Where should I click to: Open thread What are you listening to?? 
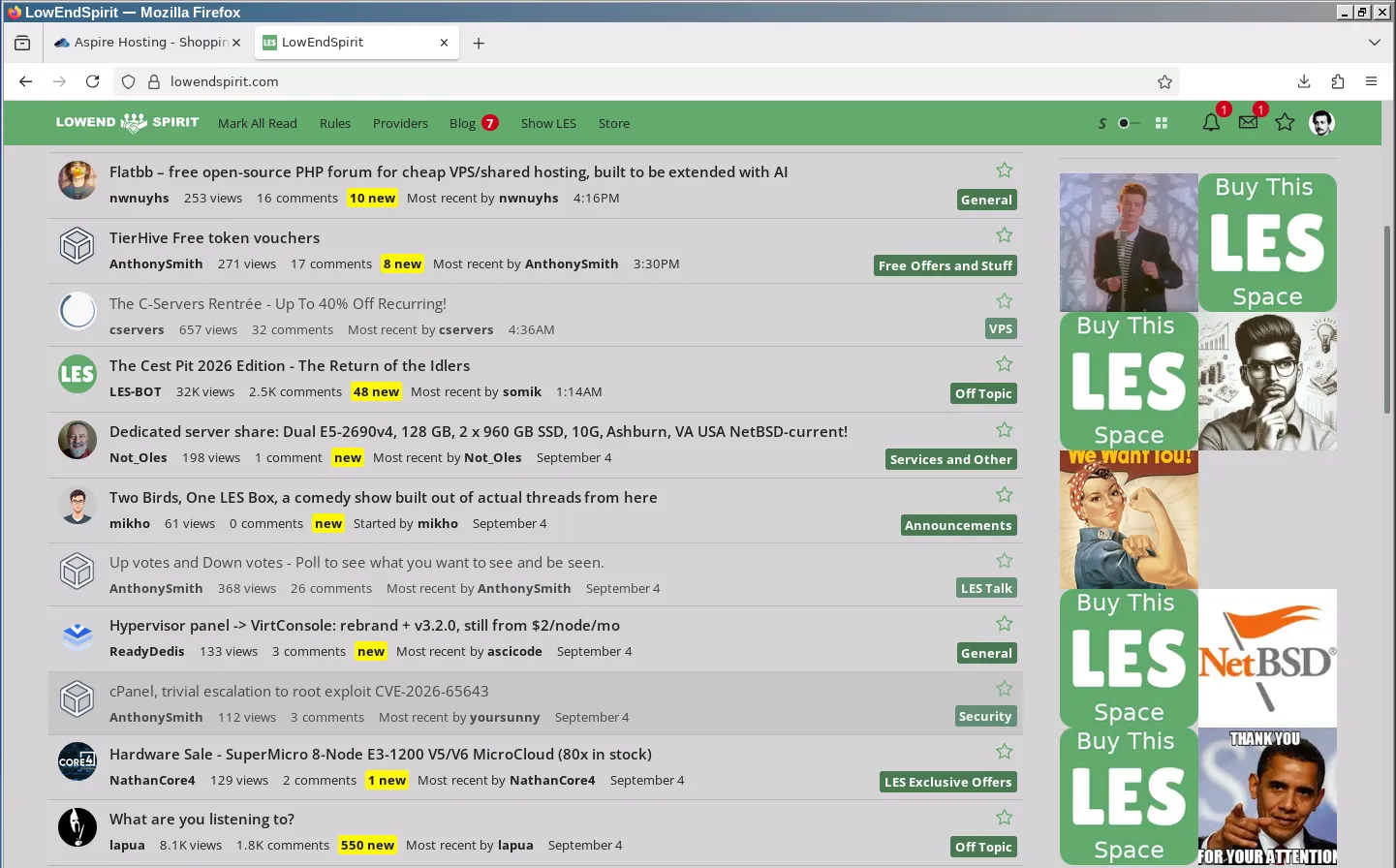202,819
